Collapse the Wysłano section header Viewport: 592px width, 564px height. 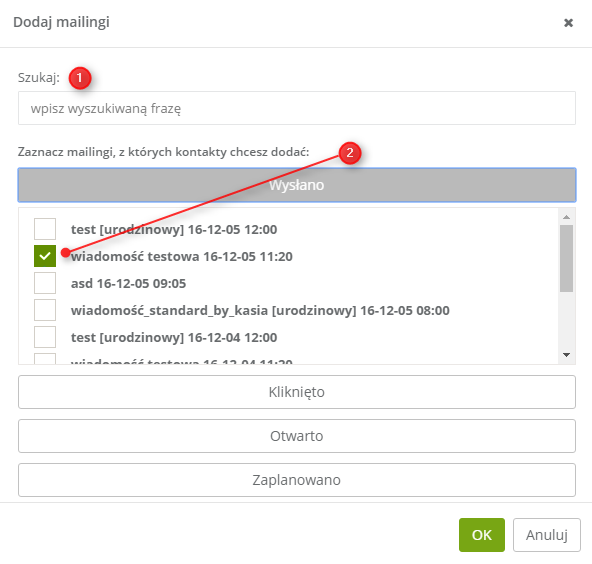297,185
